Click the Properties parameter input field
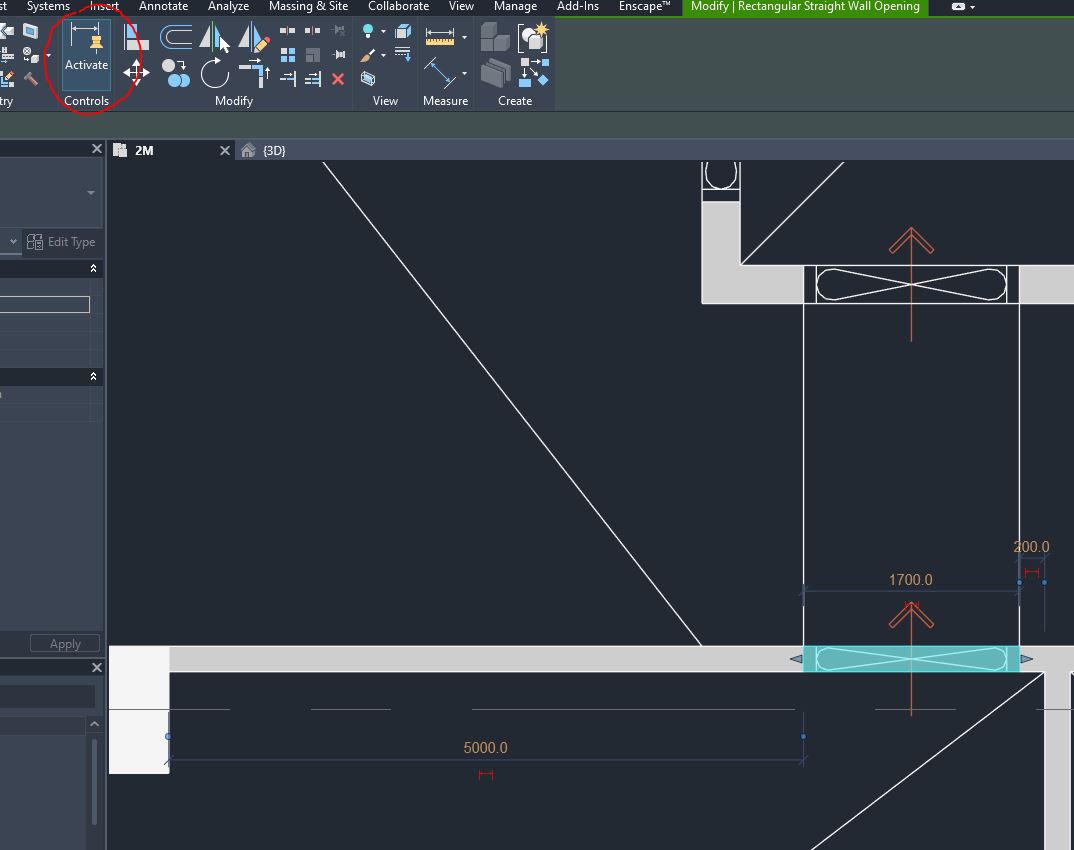Screen dimensions: 1074x850 [x=45, y=304]
